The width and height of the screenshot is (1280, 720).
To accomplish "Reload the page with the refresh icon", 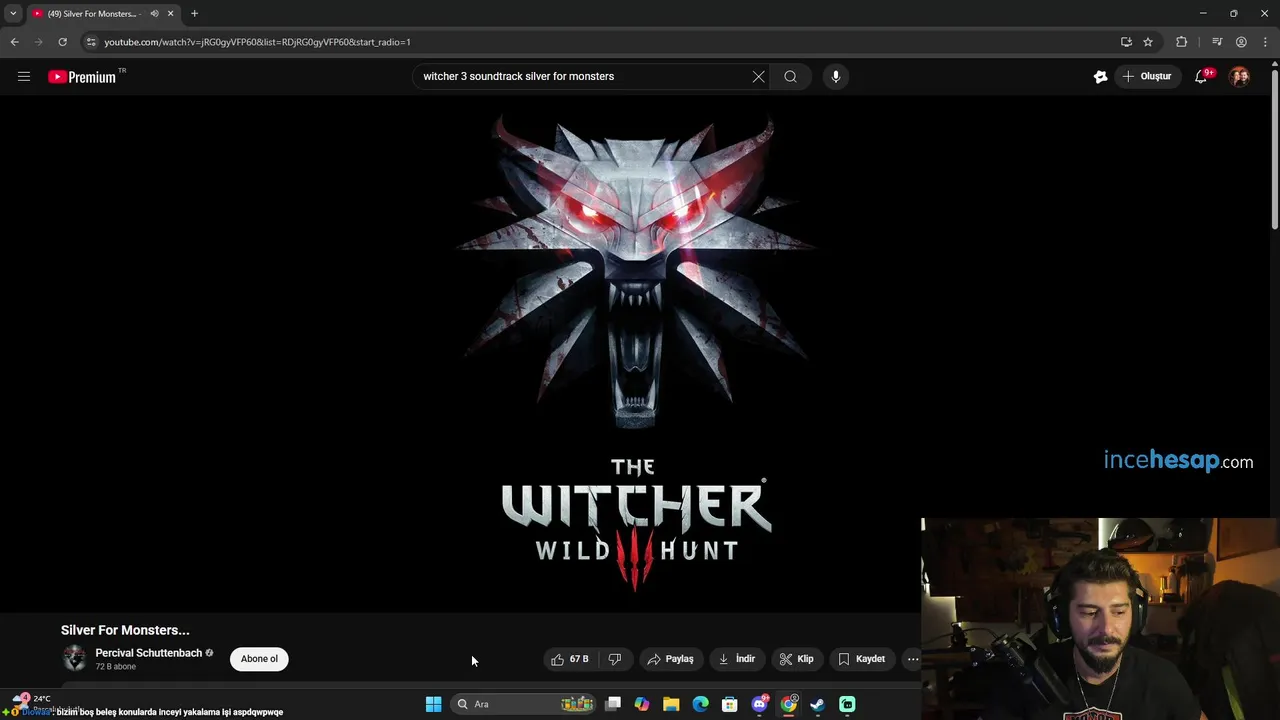I will coord(62,42).
